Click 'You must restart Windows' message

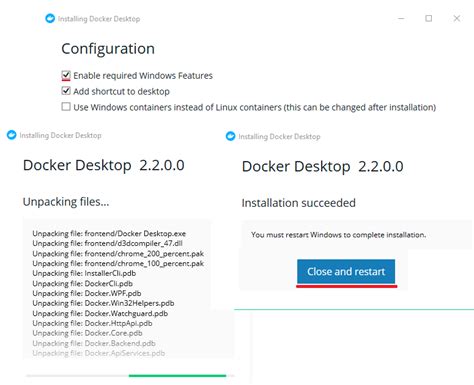pyautogui.click(x=338, y=235)
